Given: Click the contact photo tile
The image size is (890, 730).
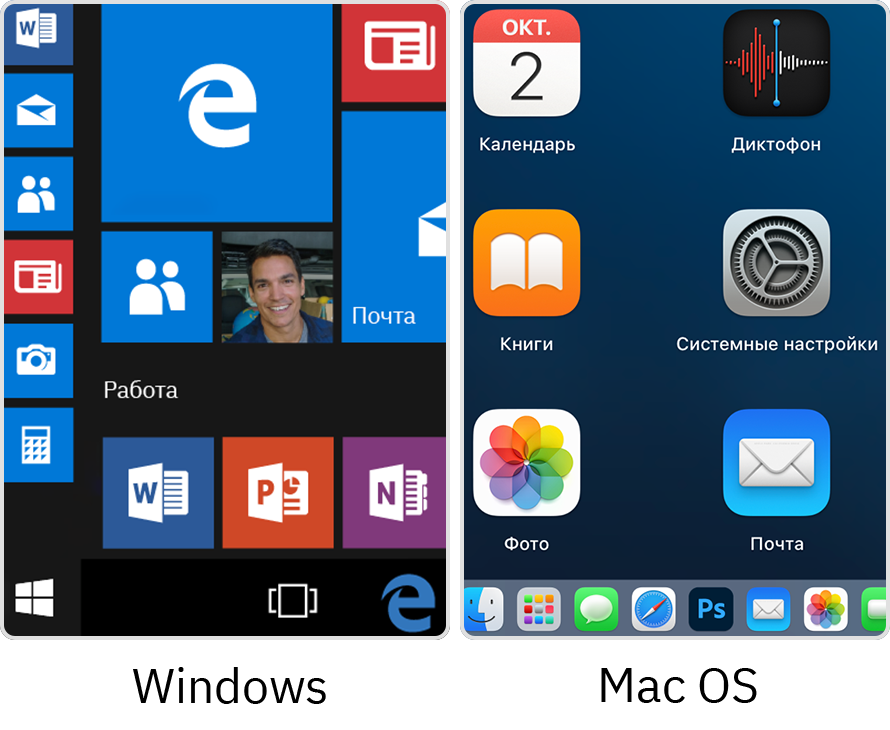Looking at the screenshot, I should 277,287.
